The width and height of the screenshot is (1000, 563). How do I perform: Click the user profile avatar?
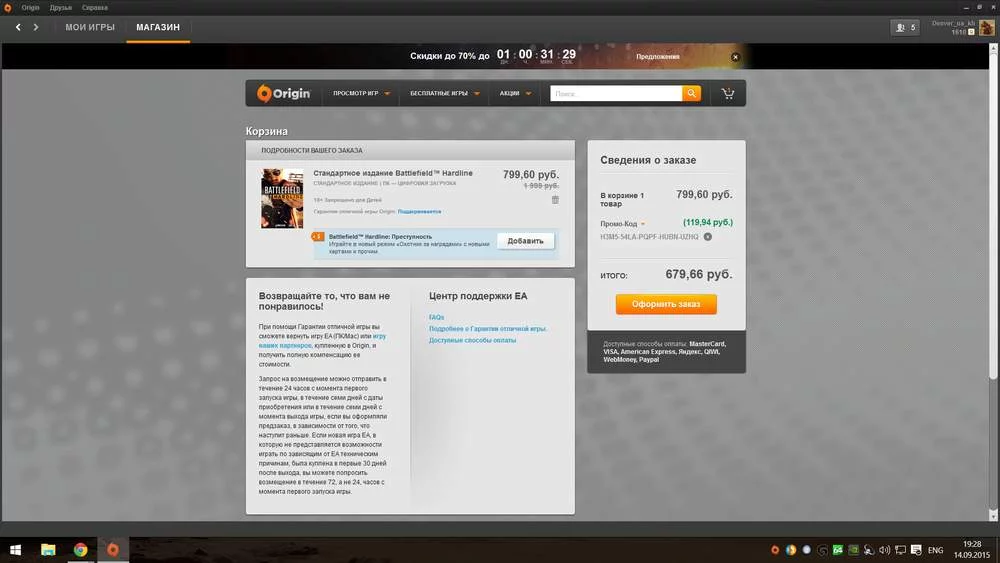[986, 27]
